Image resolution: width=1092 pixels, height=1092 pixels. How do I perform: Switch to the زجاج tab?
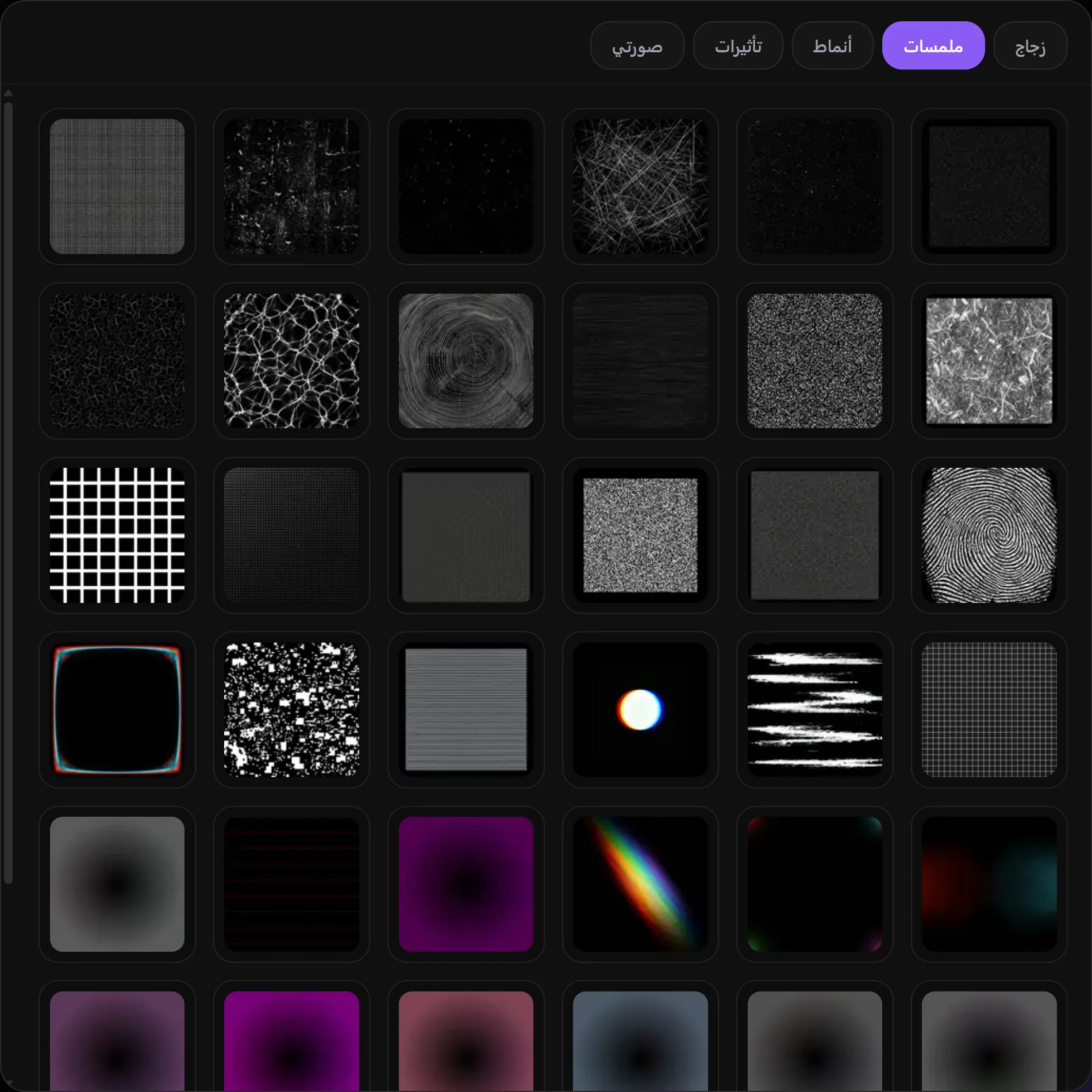1030,45
